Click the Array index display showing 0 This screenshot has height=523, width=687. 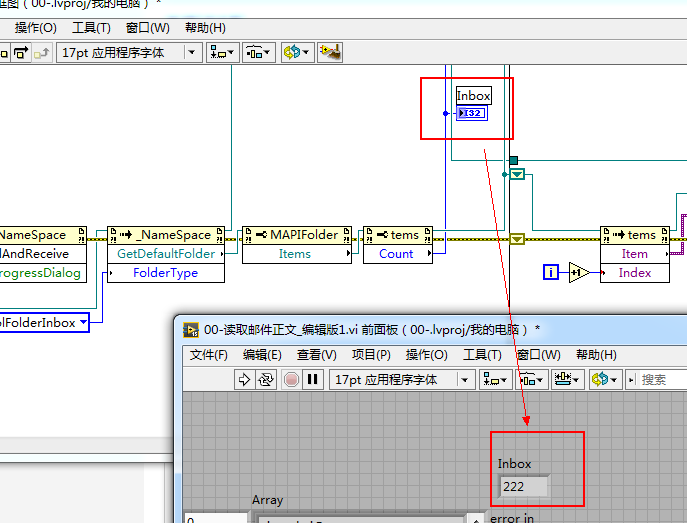[216, 518]
